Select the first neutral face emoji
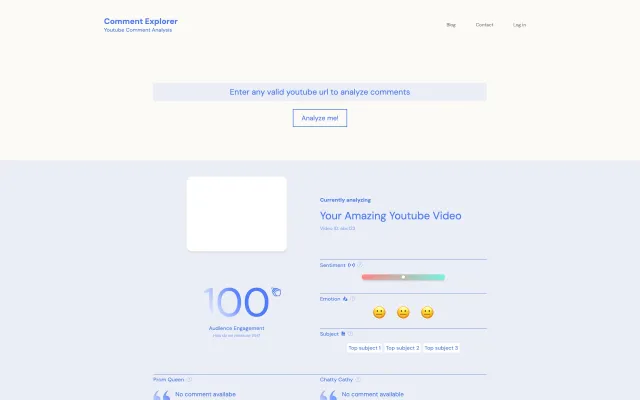Image resolution: width=640 pixels, height=400 pixels. 379,312
